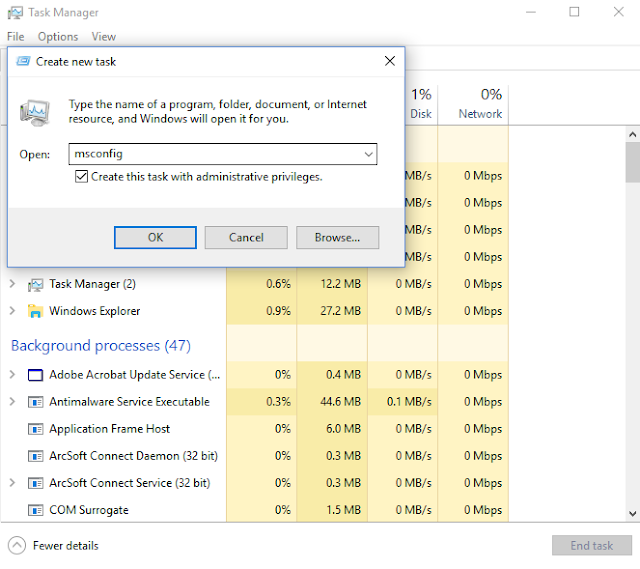Image resolution: width=640 pixels, height=569 pixels.
Task: Click the 27.2 MB memory value
Action: [340, 311]
